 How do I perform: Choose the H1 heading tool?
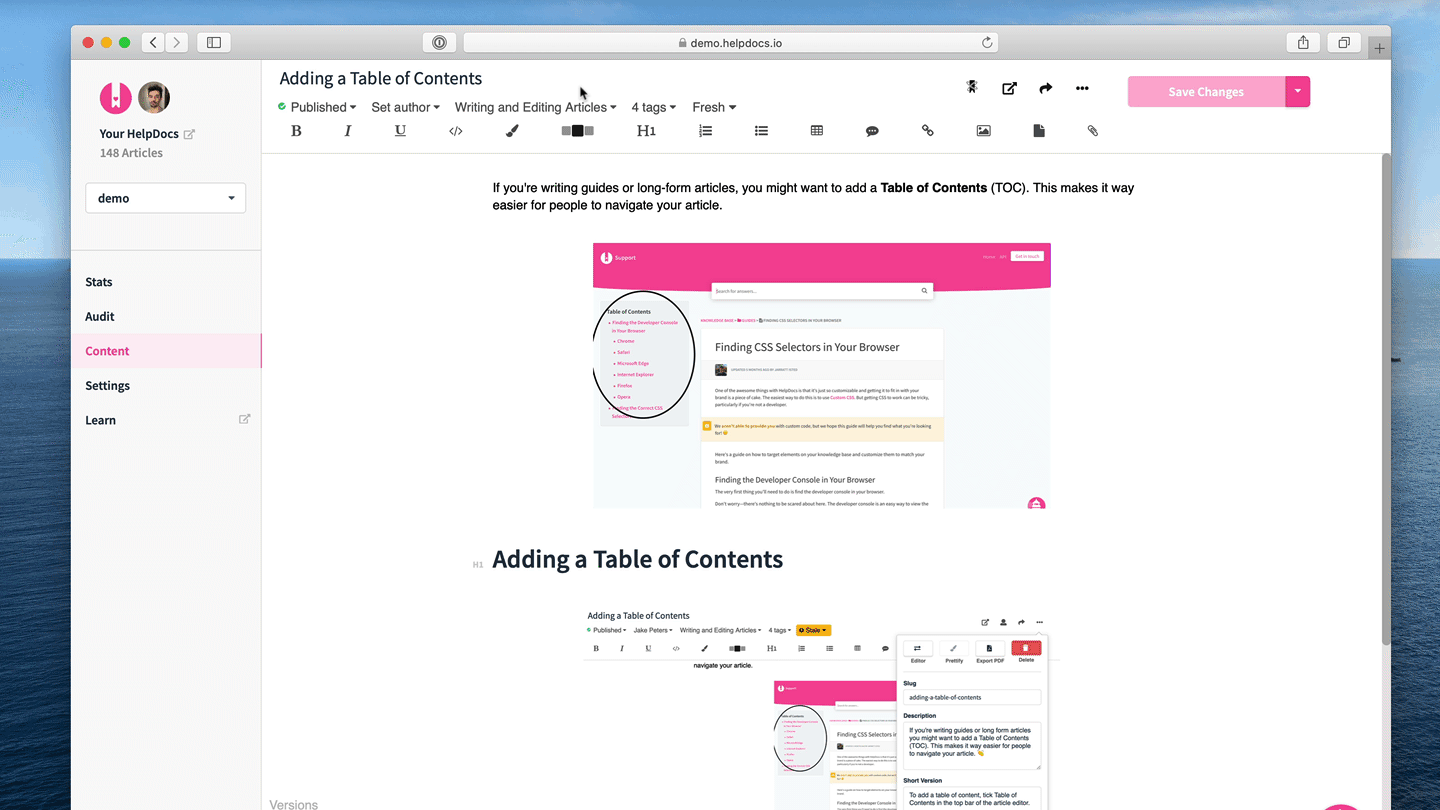point(646,131)
